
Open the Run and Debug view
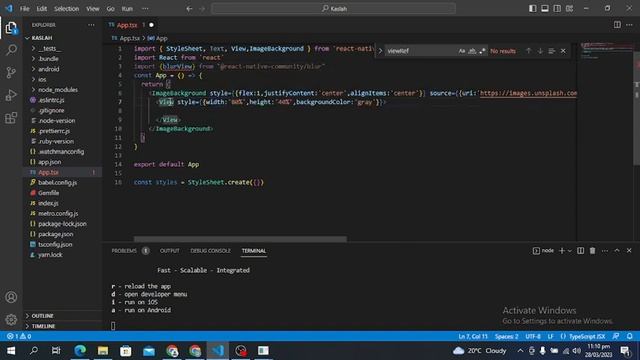tap(11, 95)
